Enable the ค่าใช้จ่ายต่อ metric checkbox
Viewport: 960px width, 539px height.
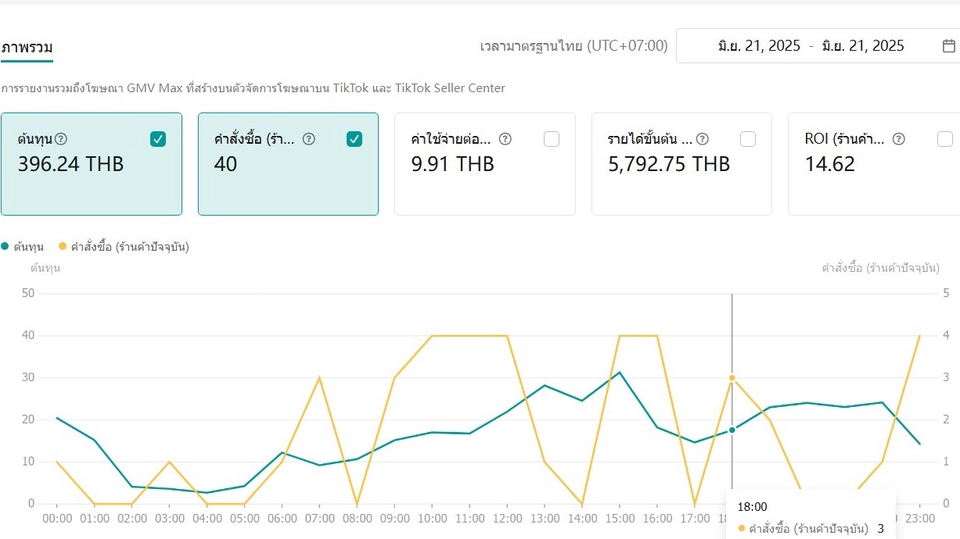(551, 139)
